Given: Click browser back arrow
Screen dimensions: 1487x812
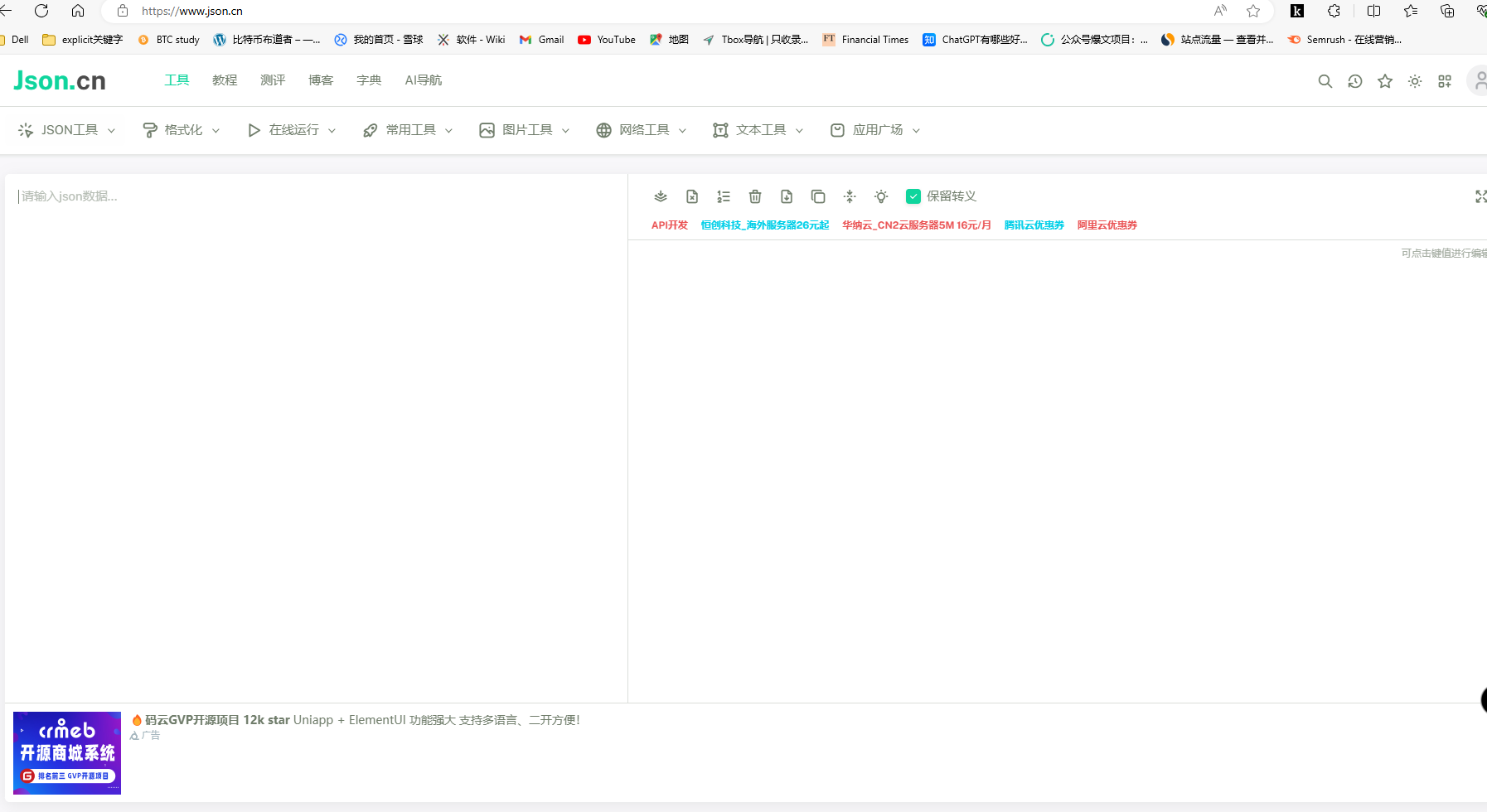Looking at the screenshot, I should click(x=5, y=11).
